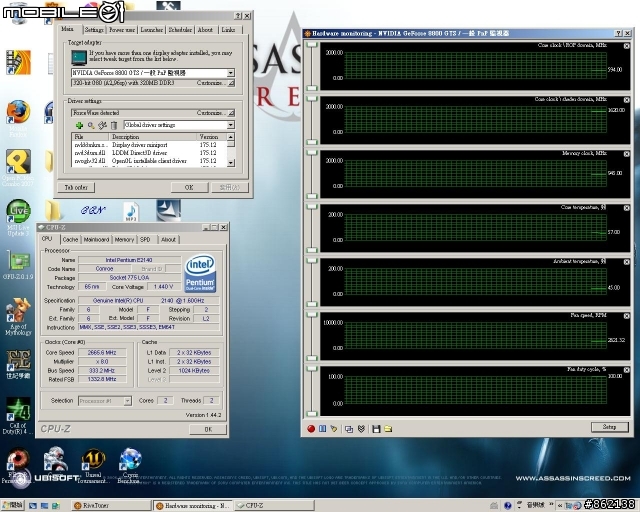Open the SPD tab in CPU-Z
This screenshot has height=512, width=640.
(x=145, y=240)
